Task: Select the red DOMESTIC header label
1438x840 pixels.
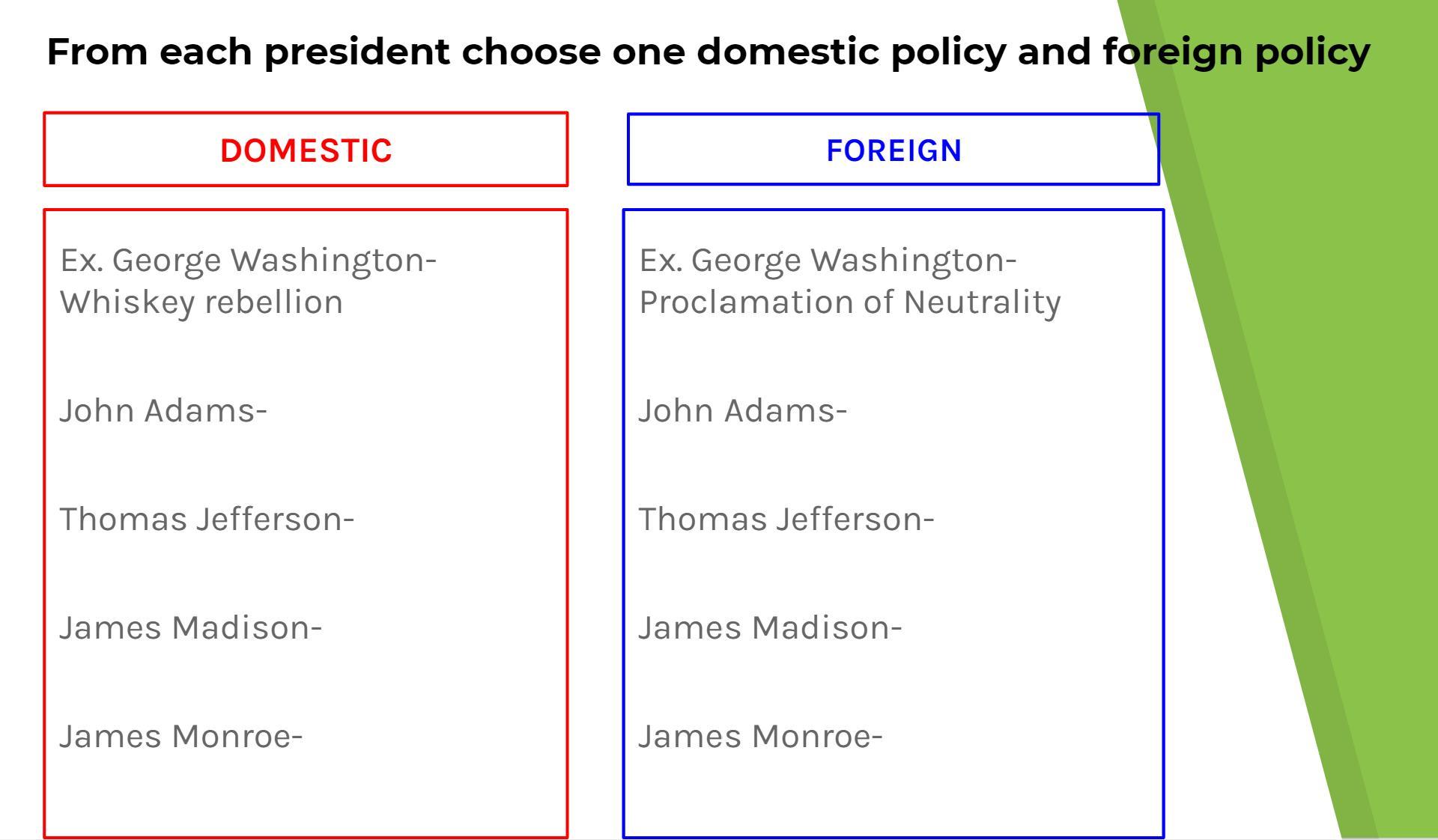Action: (306, 150)
